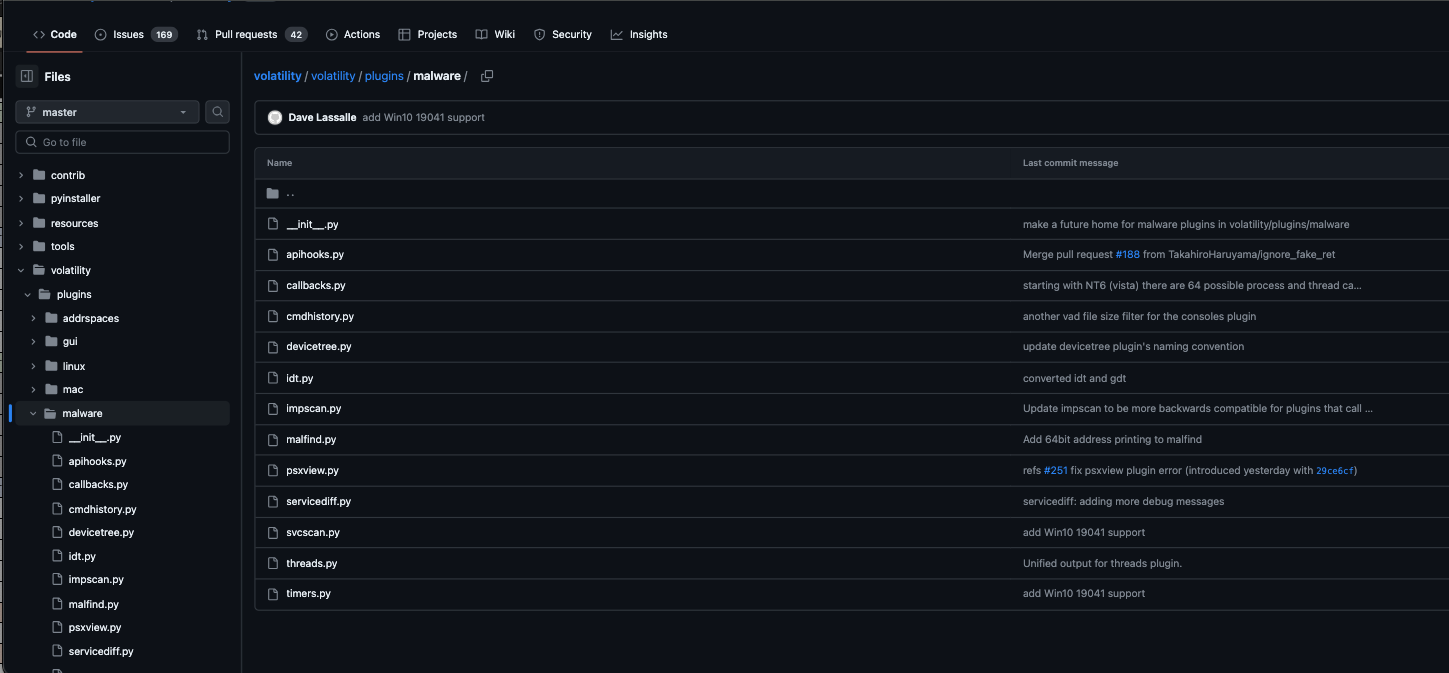This screenshot has width=1449, height=673.
Task: Click the parent directory folder icon
Action: (272, 193)
